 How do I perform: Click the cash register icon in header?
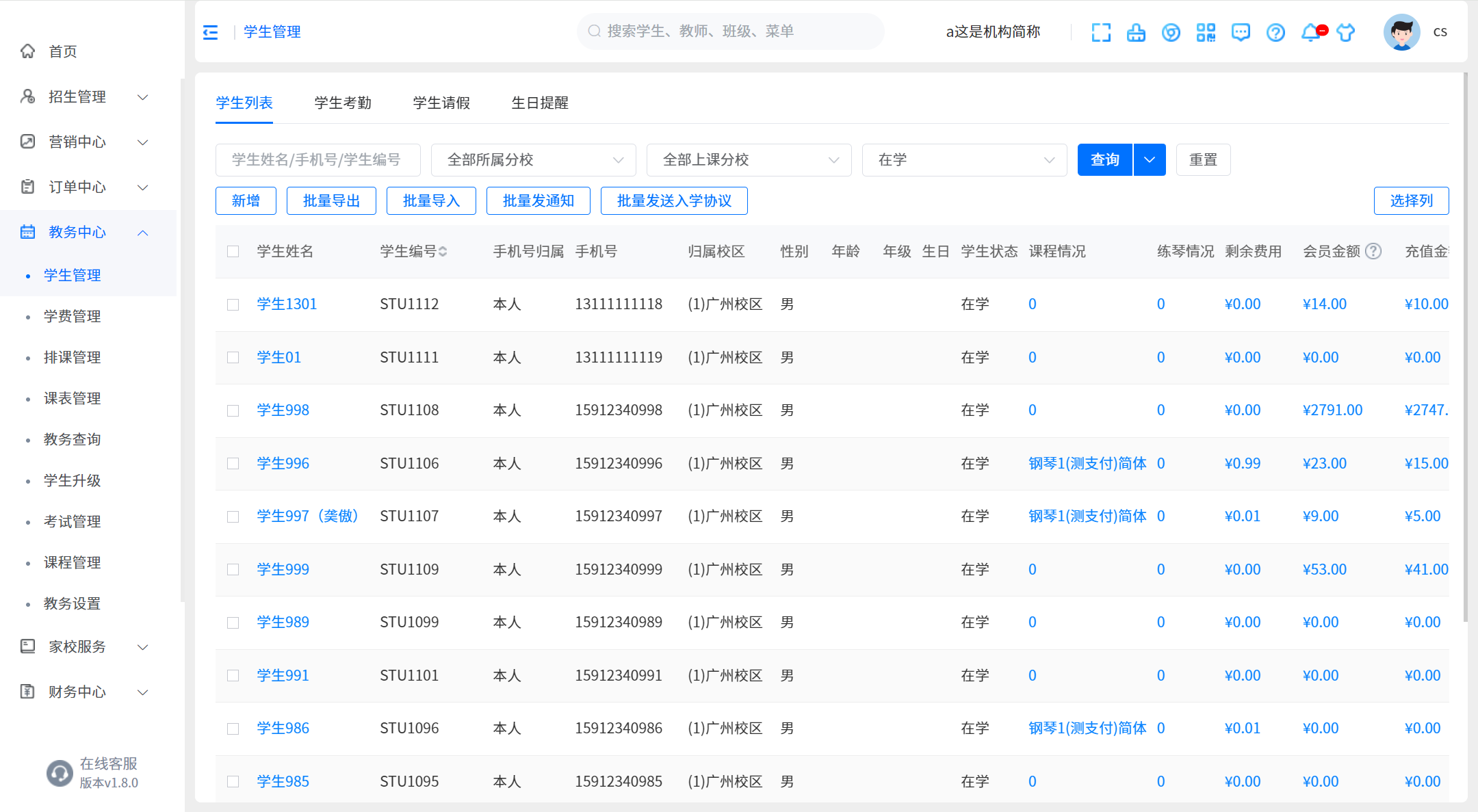[1136, 32]
